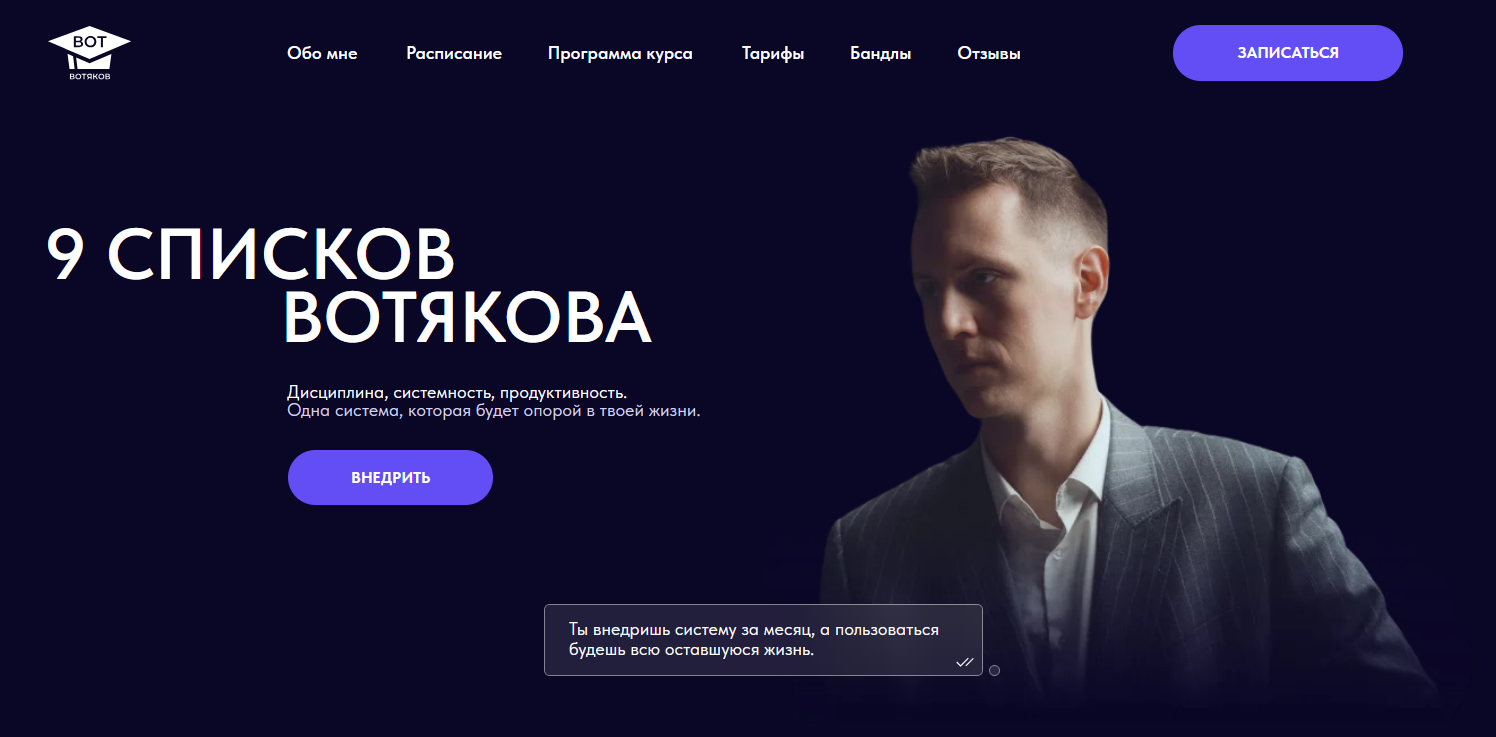Click the ВОТЯКОВ caption under the logo
This screenshot has width=1496, height=737.
coord(89,76)
